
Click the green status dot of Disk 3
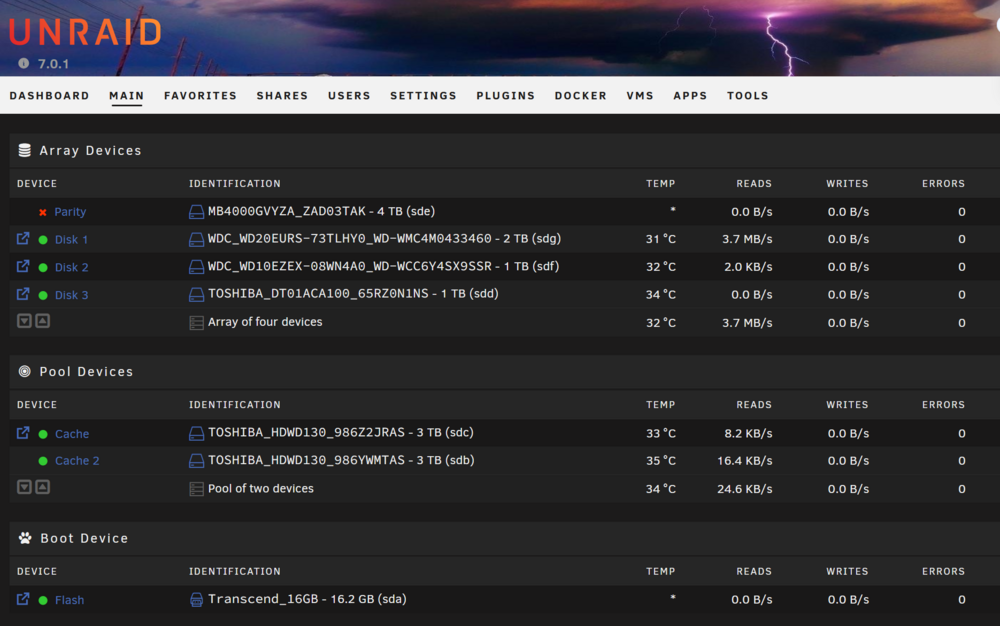pyautogui.click(x=43, y=295)
